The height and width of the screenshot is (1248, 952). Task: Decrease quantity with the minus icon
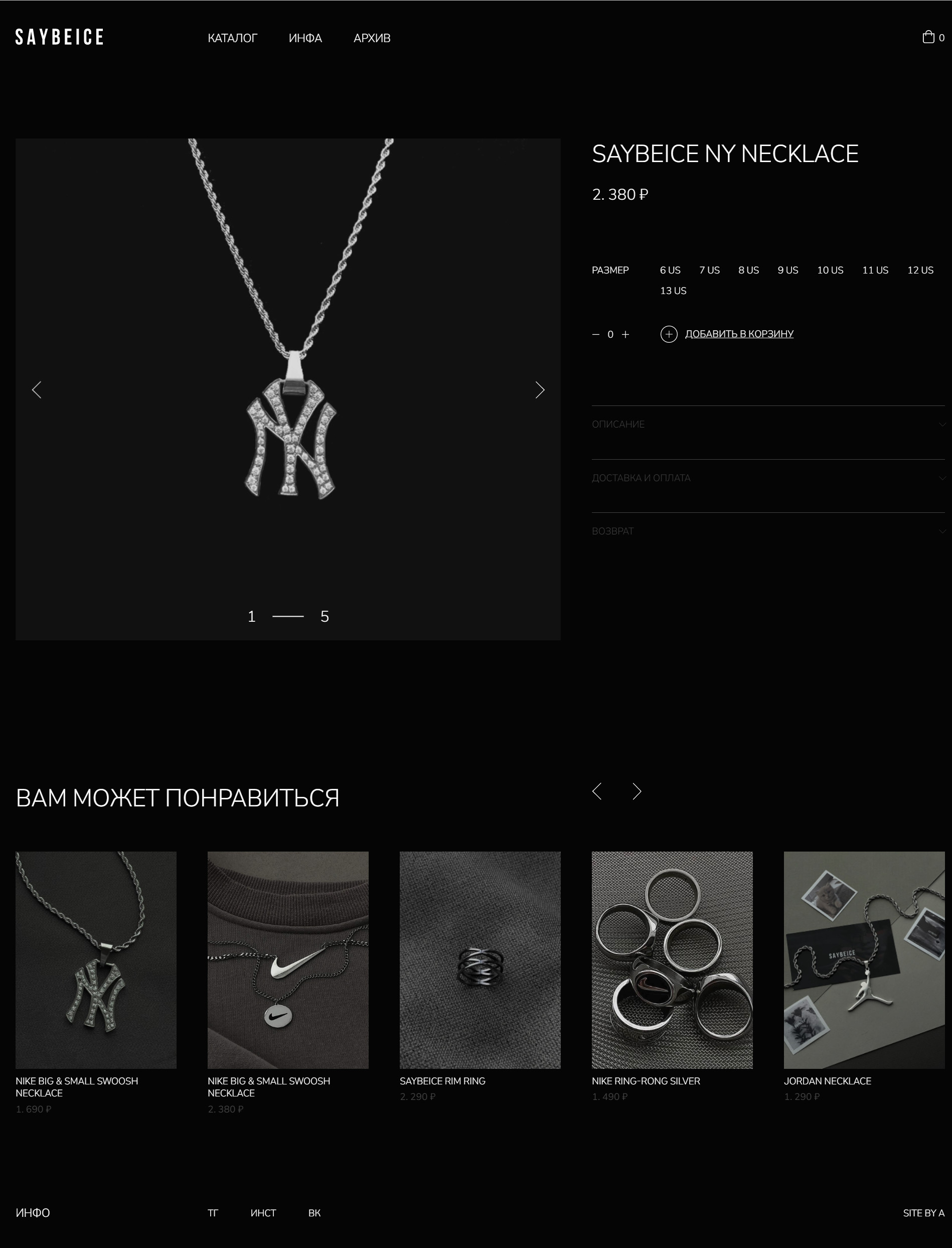point(595,334)
